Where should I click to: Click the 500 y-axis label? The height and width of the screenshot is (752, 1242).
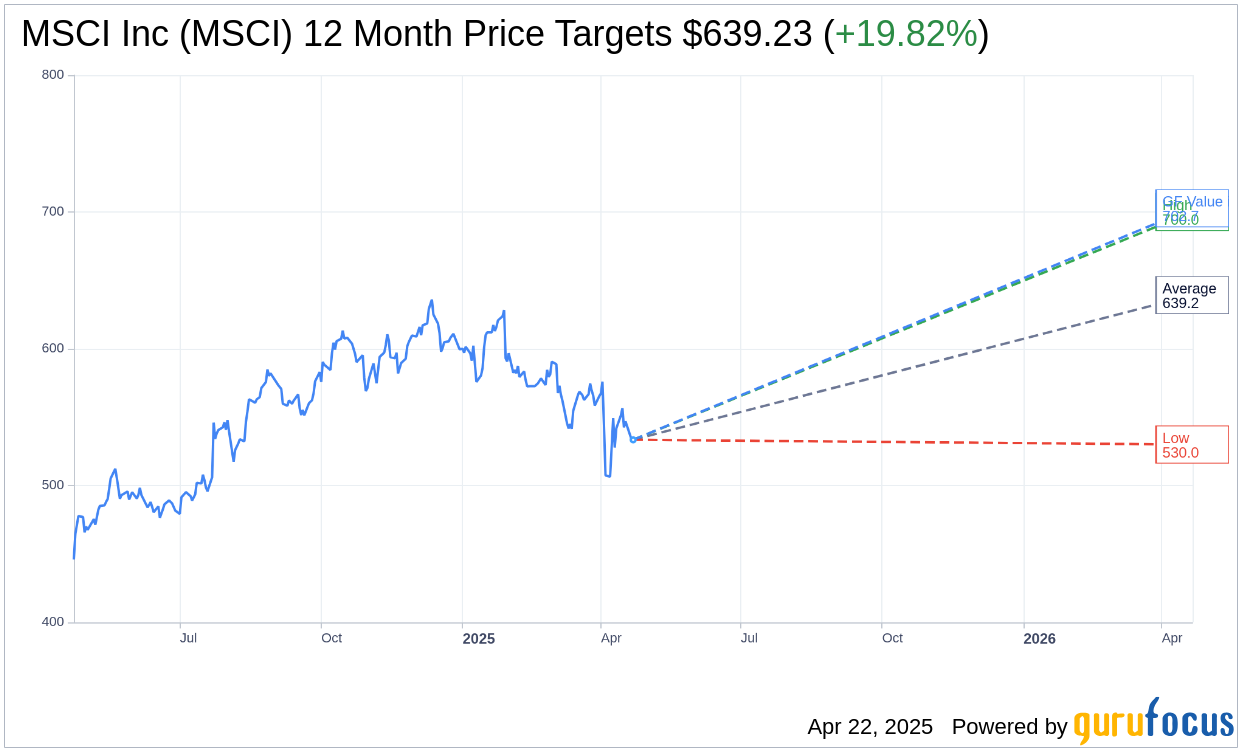53,485
